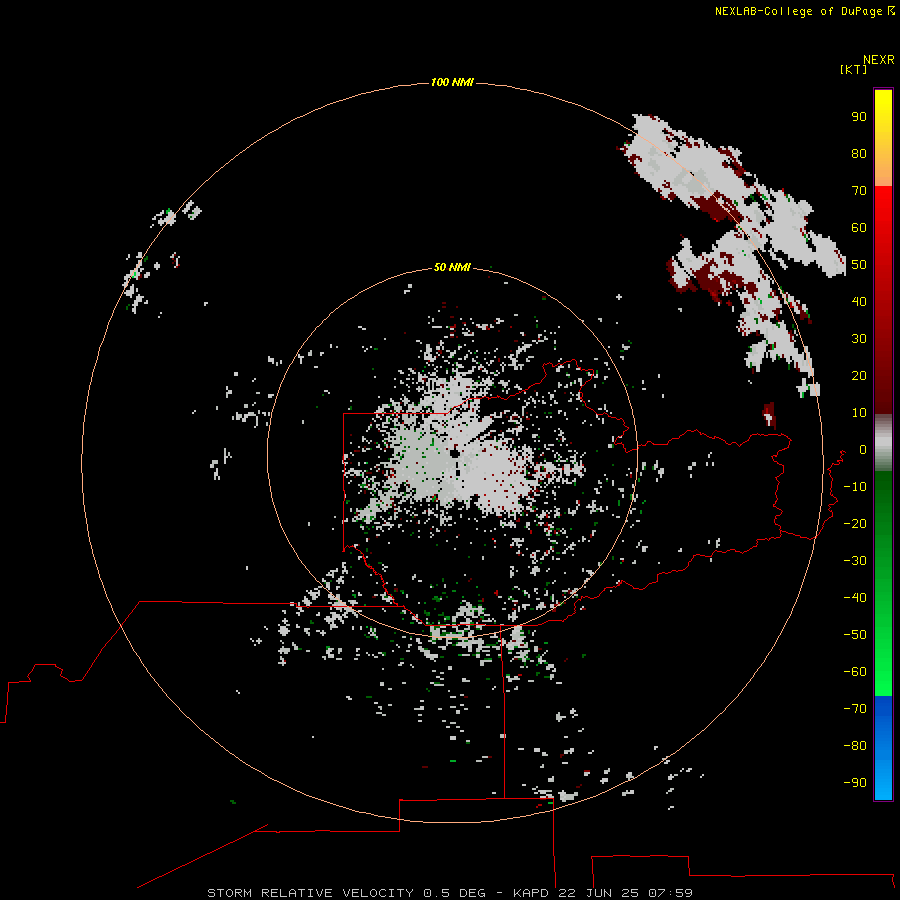This screenshot has height=900, width=900.
Task: Click the 30 value on velocity scale
Action: pos(859,339)
